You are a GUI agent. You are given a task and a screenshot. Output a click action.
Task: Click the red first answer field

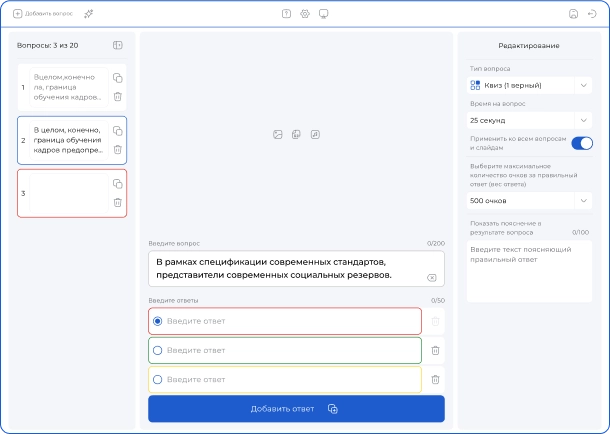point(285,321)
